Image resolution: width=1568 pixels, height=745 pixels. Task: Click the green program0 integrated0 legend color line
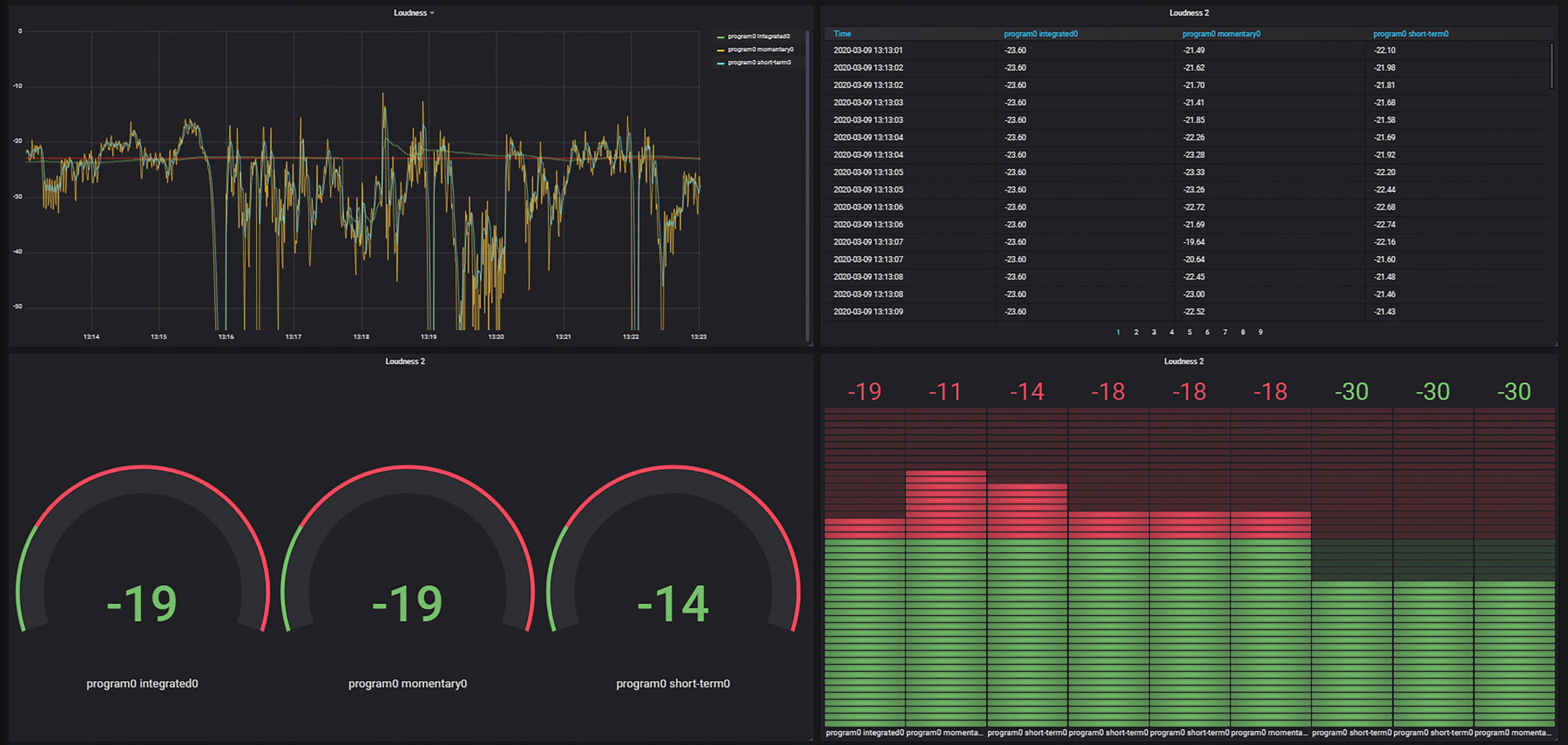[x=720, y=37]
